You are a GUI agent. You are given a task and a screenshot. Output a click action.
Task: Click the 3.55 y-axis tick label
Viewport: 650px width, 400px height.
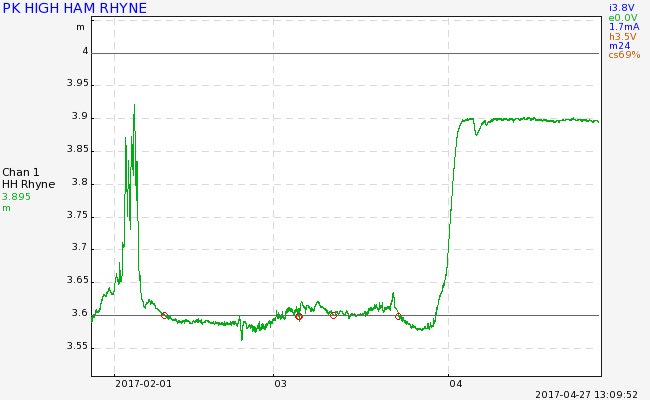[78, 346]
